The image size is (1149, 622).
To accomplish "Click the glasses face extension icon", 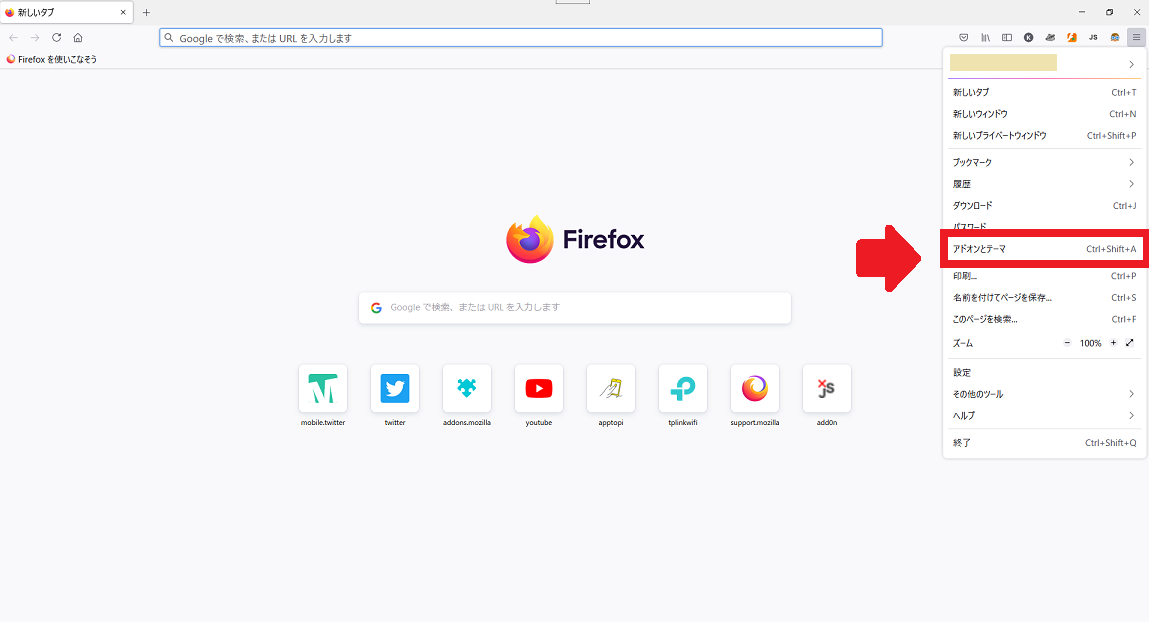I will [1115, 37].
